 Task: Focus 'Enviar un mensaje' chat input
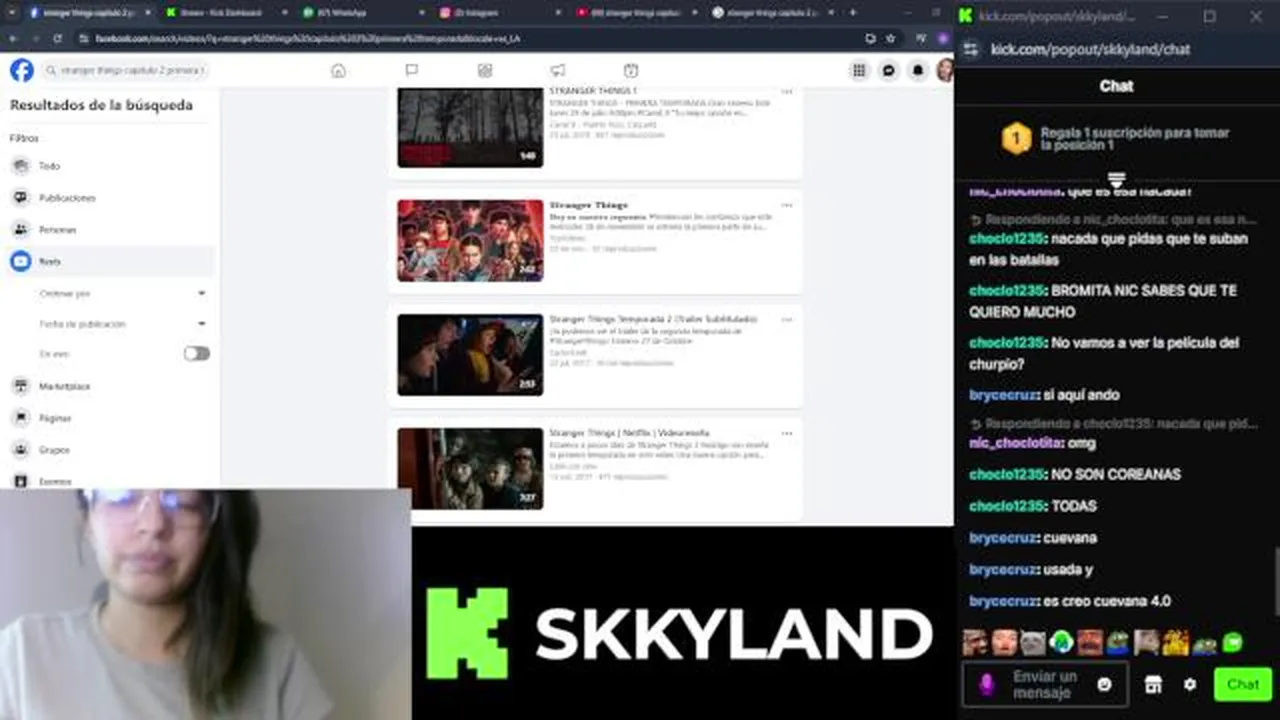click(1045, 685)
